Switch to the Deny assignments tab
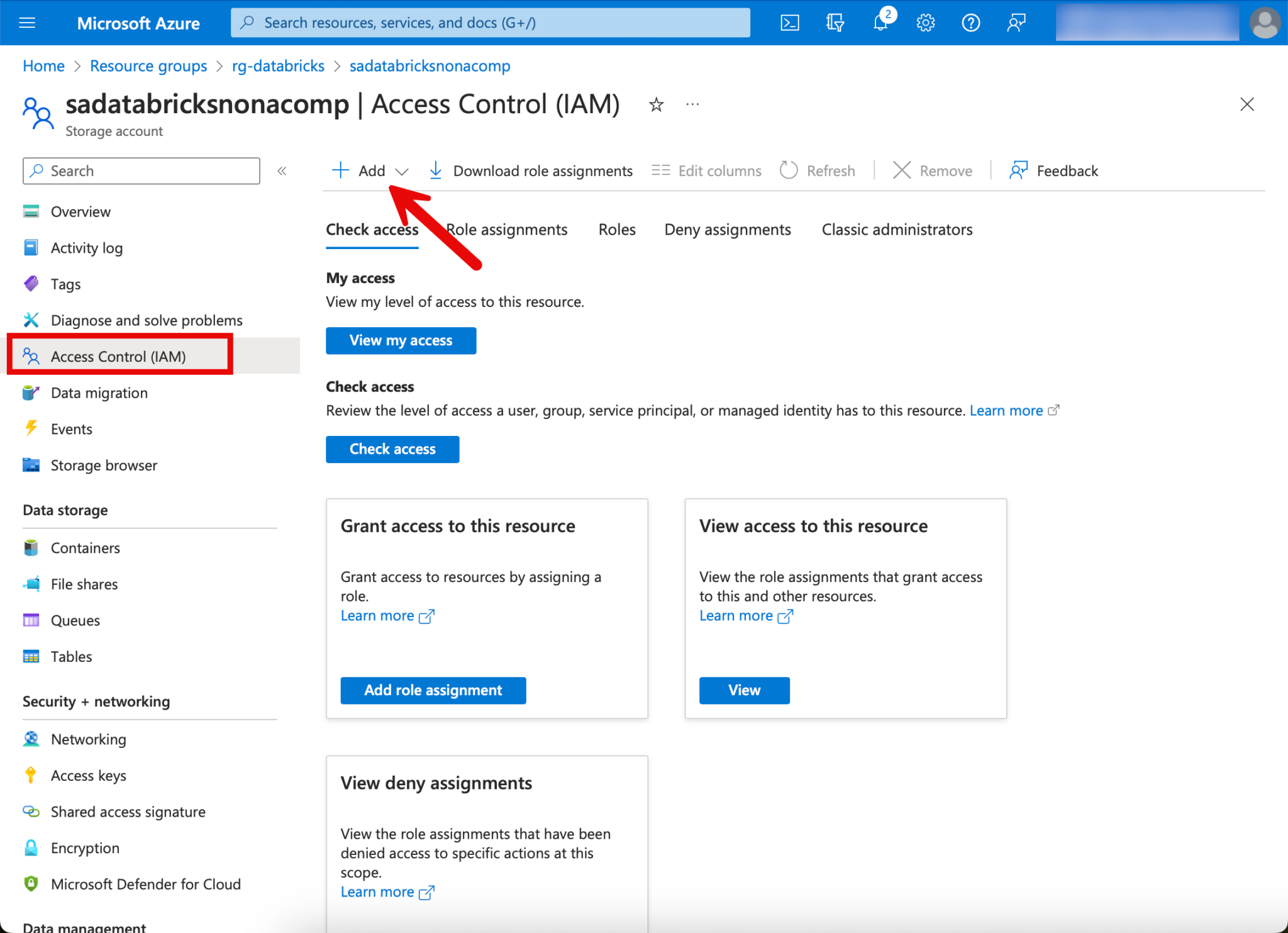The height and width of the screenshot is (933, 1288). 728,230
